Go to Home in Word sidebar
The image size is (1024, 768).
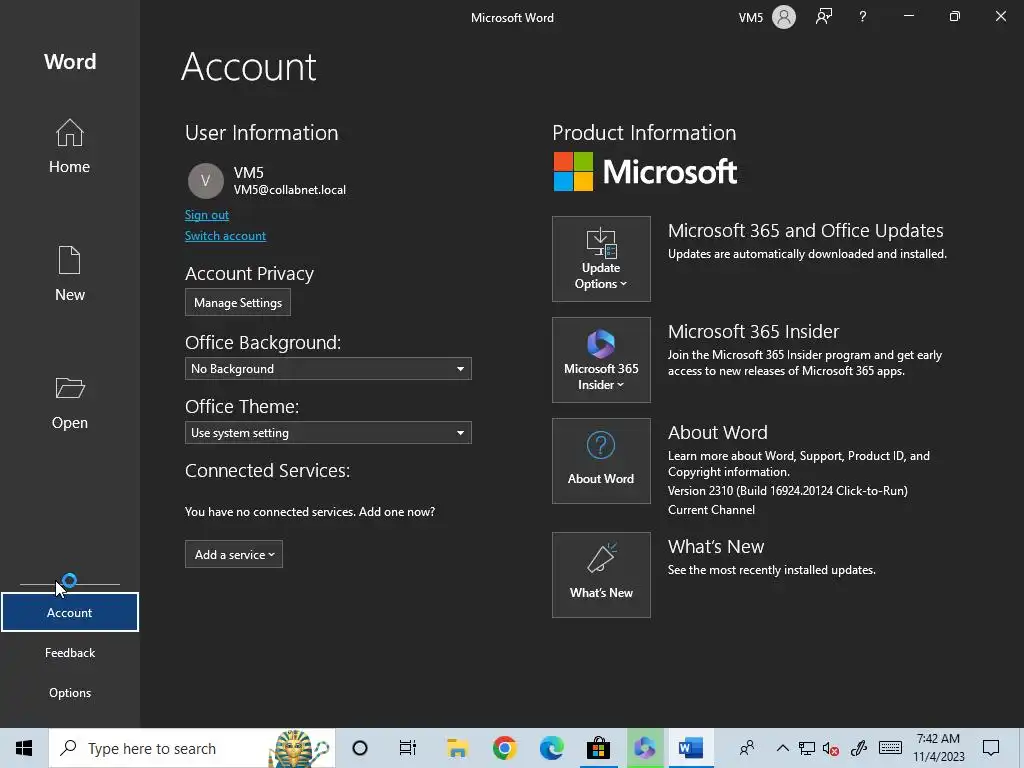[69, 146]
